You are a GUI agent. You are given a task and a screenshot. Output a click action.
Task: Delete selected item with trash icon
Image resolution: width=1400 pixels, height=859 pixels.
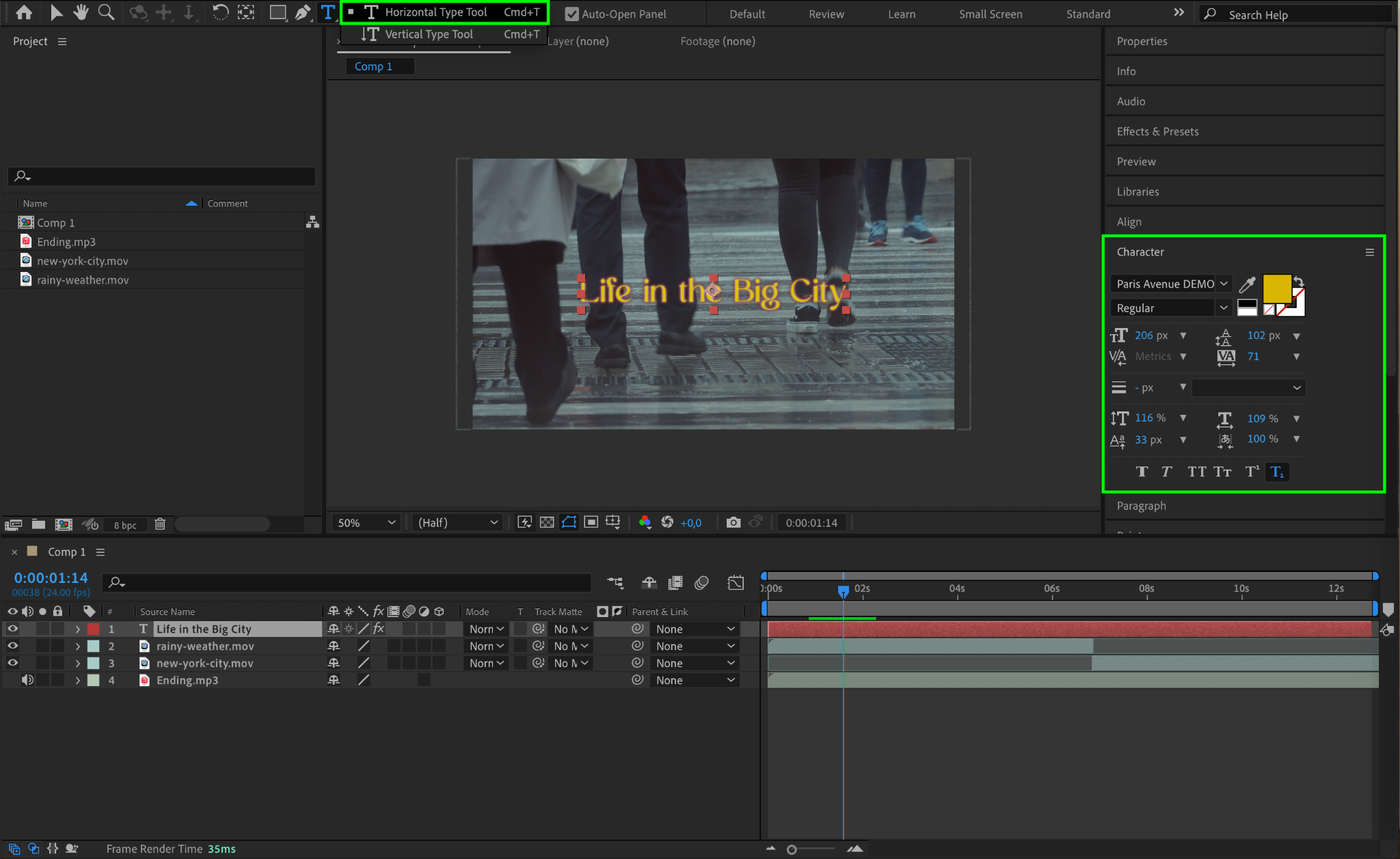coord(160,524)
